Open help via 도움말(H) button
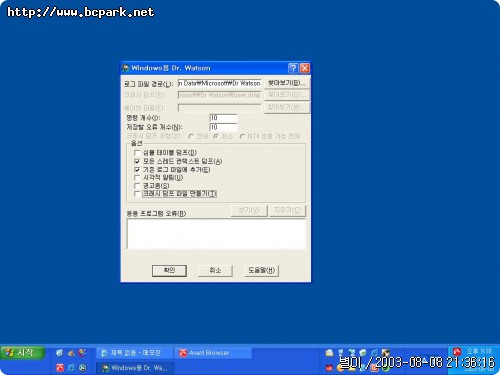 click(262, 270)
